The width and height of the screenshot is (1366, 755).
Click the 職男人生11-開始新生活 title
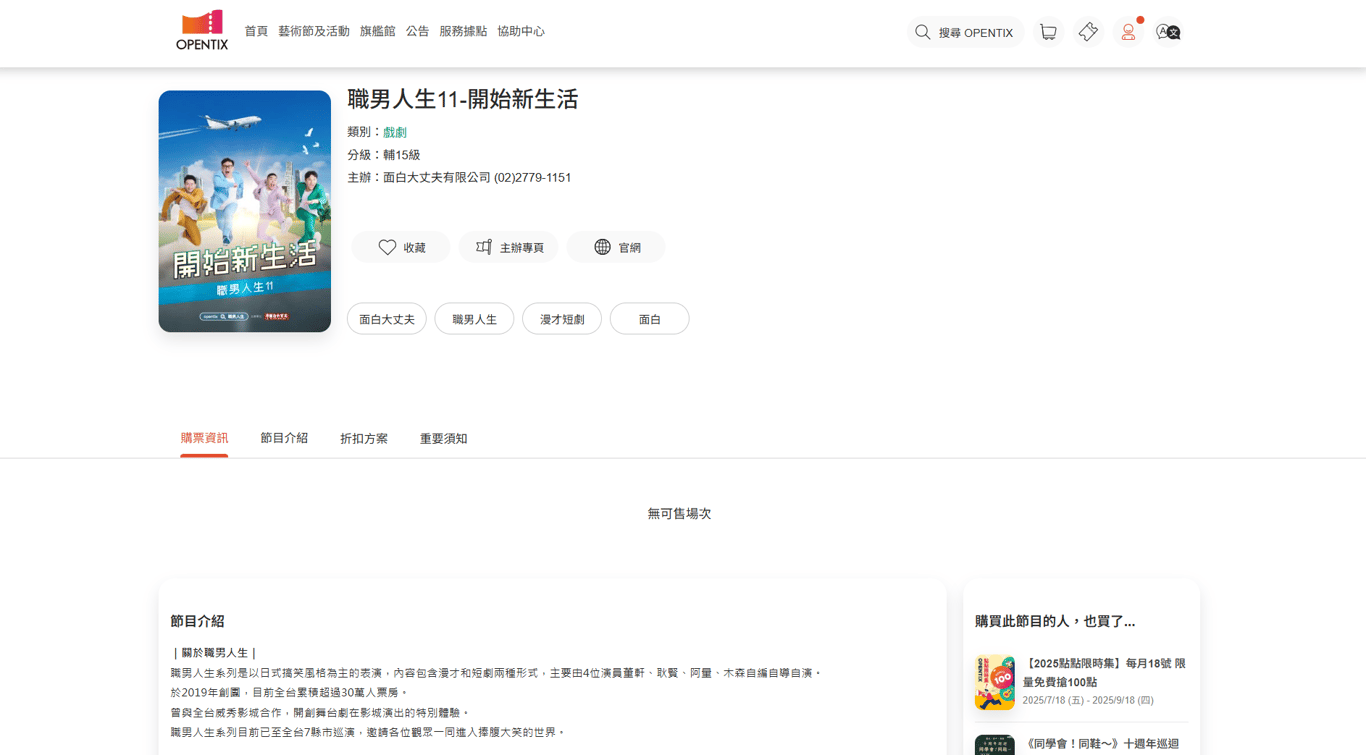tap(463, 99)
